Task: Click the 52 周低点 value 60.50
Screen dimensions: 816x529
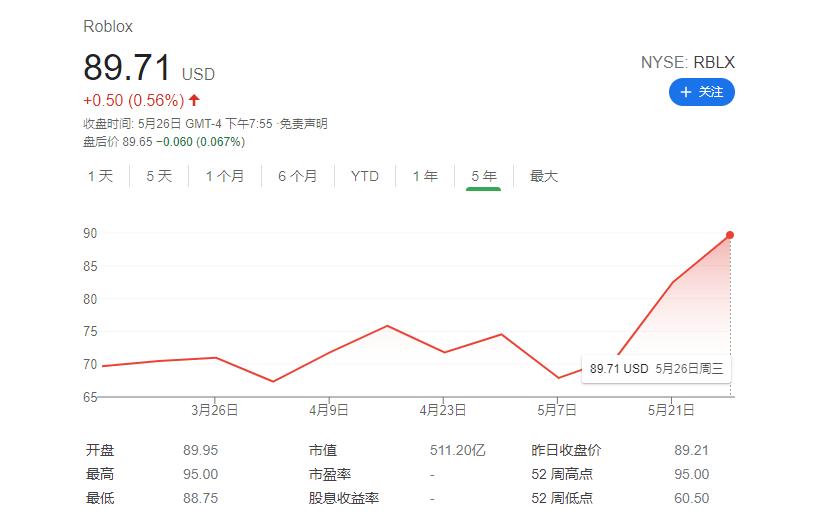Action: tap(691, 498)
